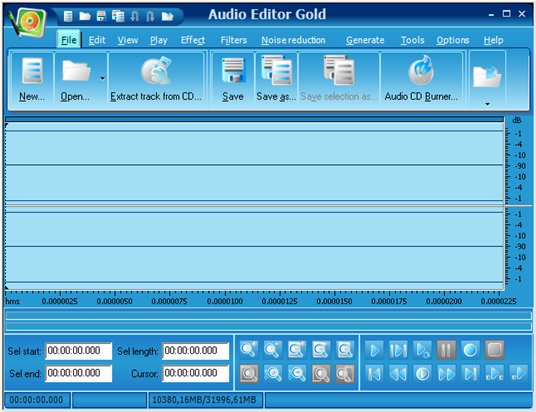
Task: Toggle the Pause button
Action: click(446, 350)
